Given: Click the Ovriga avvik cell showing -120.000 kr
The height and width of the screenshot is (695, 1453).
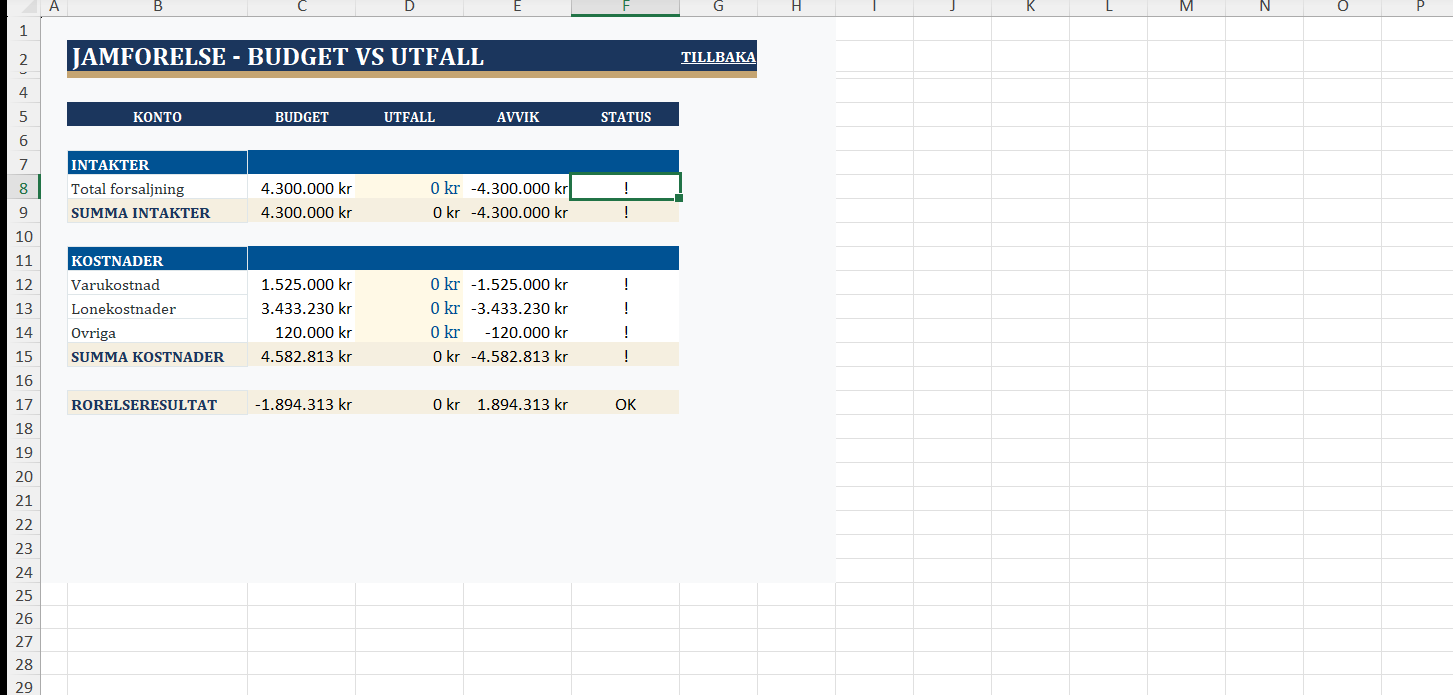Looking at the screenshot, I should pyautogui.click(x=517, y=332).
